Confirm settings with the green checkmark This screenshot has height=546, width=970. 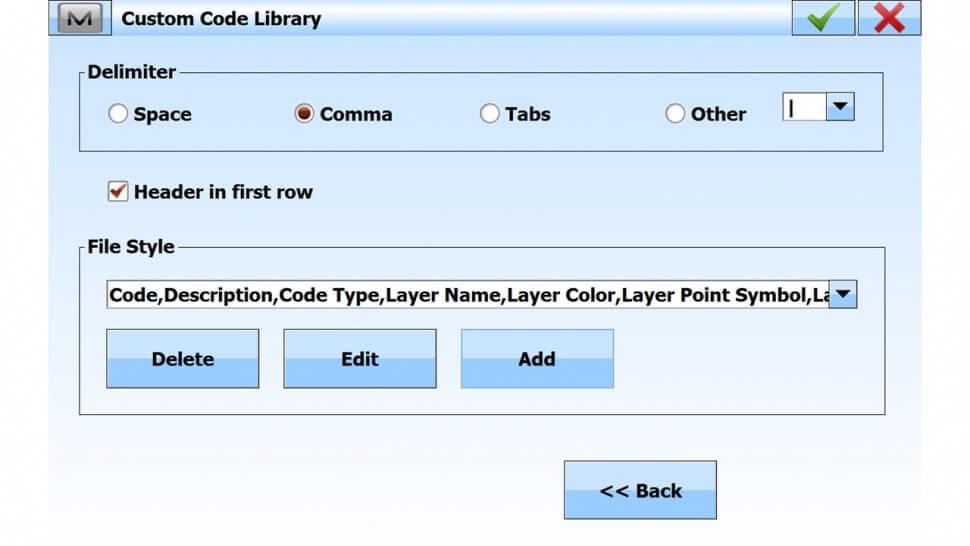pos(823,18)
